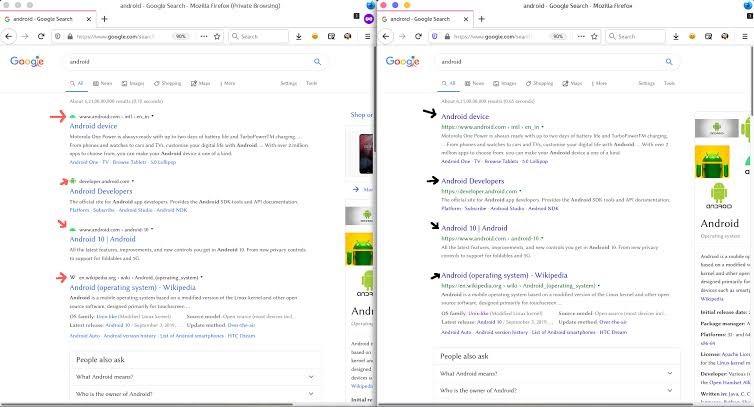
Task: Open More menu in Private Browsing Google results
Action: 228,83
